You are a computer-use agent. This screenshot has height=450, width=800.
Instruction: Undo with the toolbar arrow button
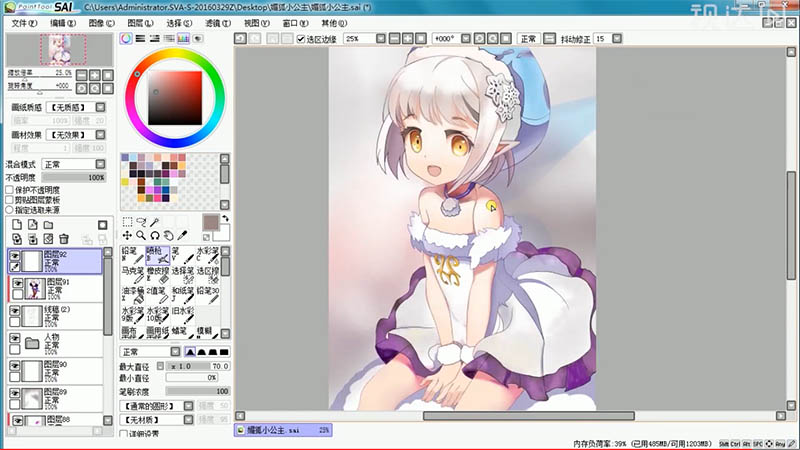coord(240,39)
